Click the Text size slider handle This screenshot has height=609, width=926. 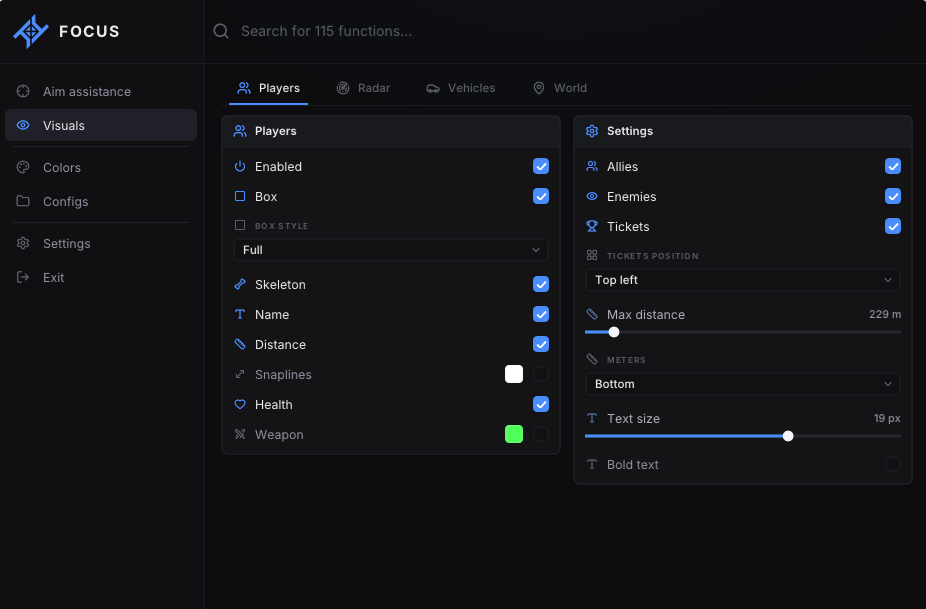(788, 436)
